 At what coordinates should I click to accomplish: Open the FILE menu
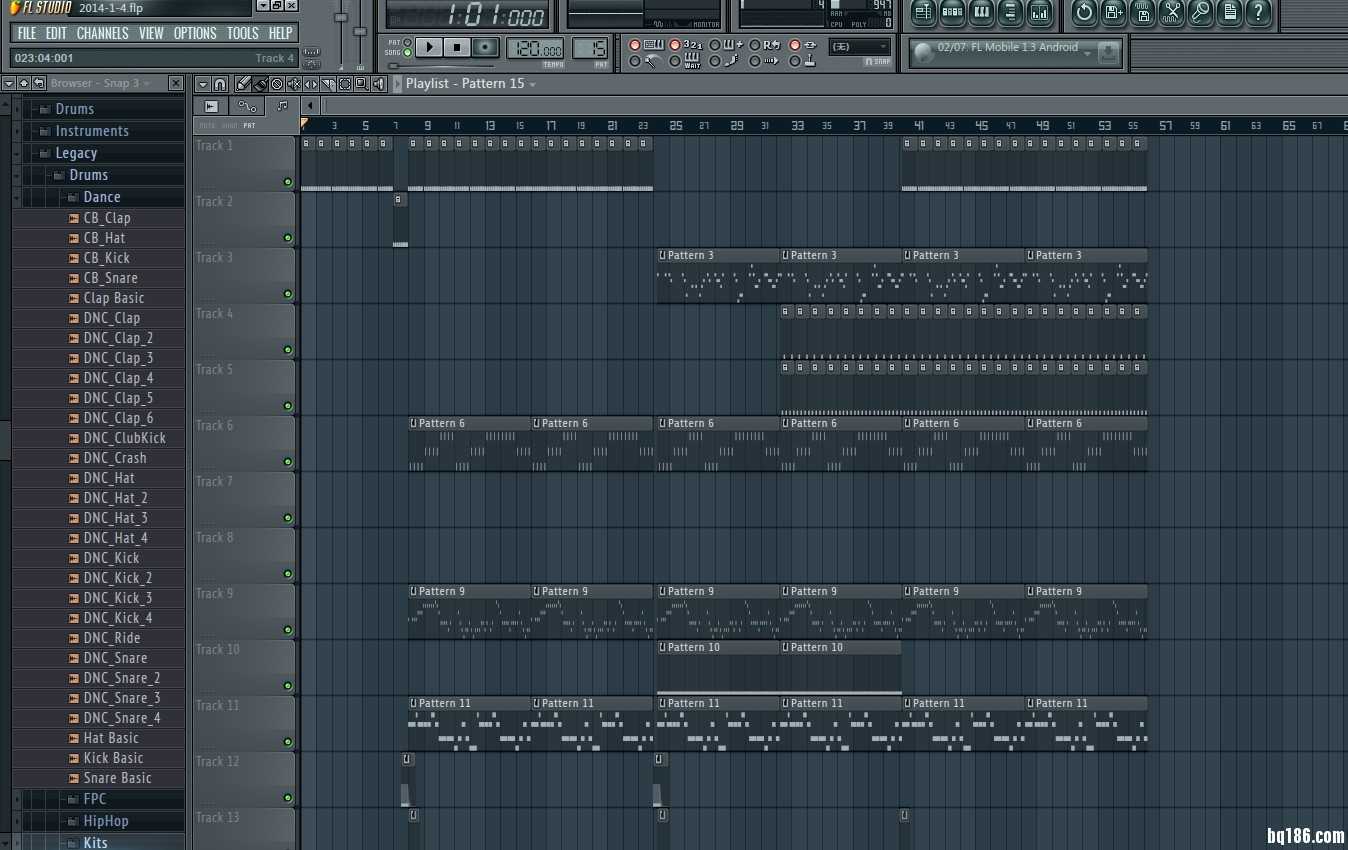27,33
